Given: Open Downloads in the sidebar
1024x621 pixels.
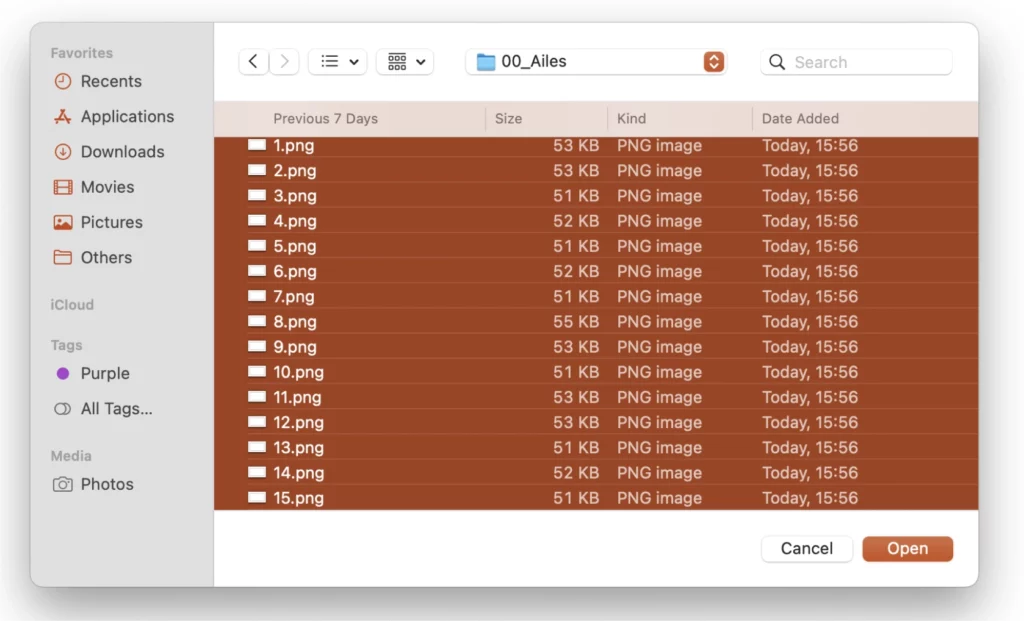Looking at the screenshot, I should click(109, 151).
